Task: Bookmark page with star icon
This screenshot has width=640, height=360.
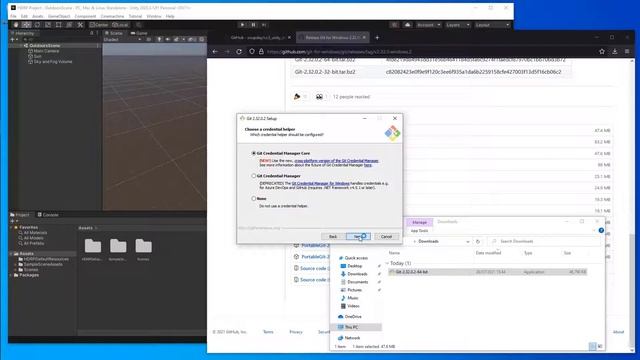Action: point(602,51)
